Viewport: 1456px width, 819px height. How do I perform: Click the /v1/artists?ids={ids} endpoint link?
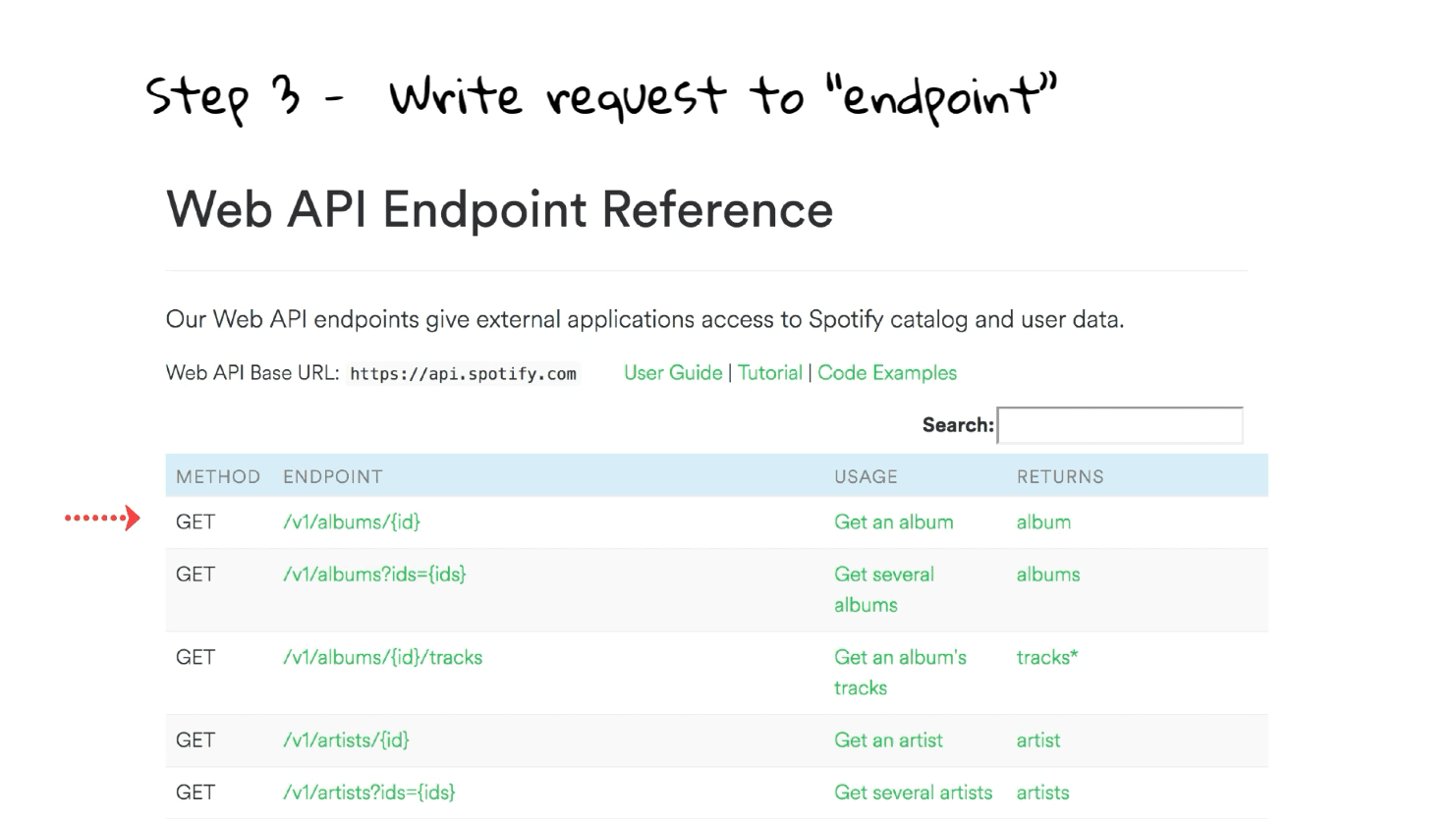point(368,792)
